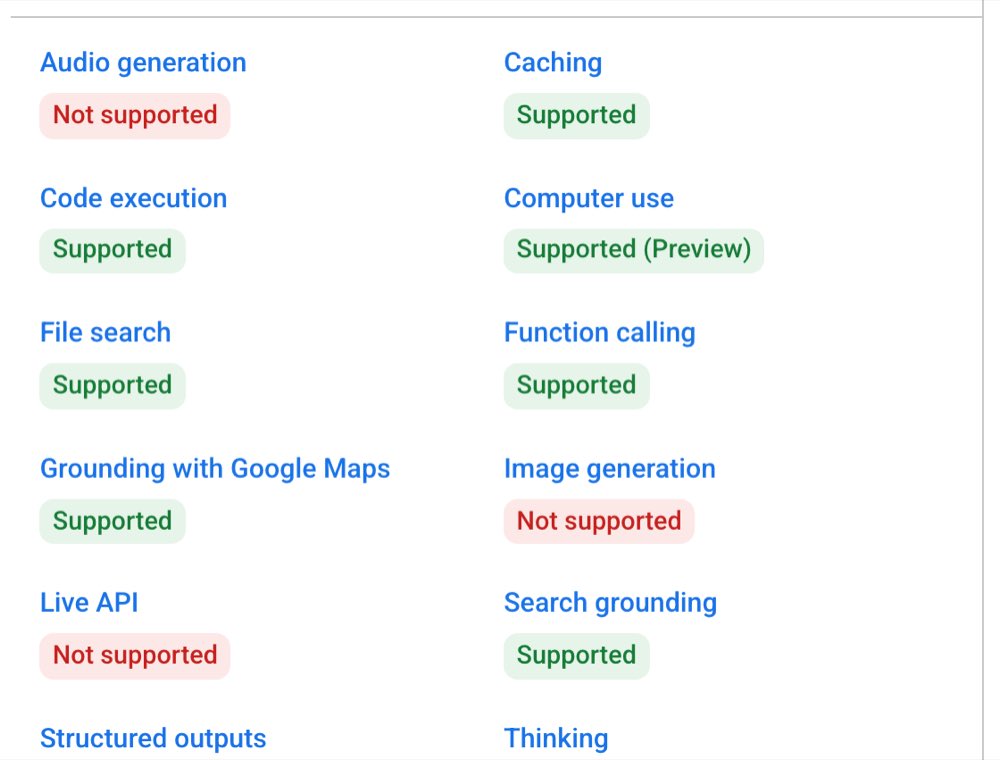This screenshot has height=760, width=1000.
Task: Open the Thinking link
Action: 555,738
